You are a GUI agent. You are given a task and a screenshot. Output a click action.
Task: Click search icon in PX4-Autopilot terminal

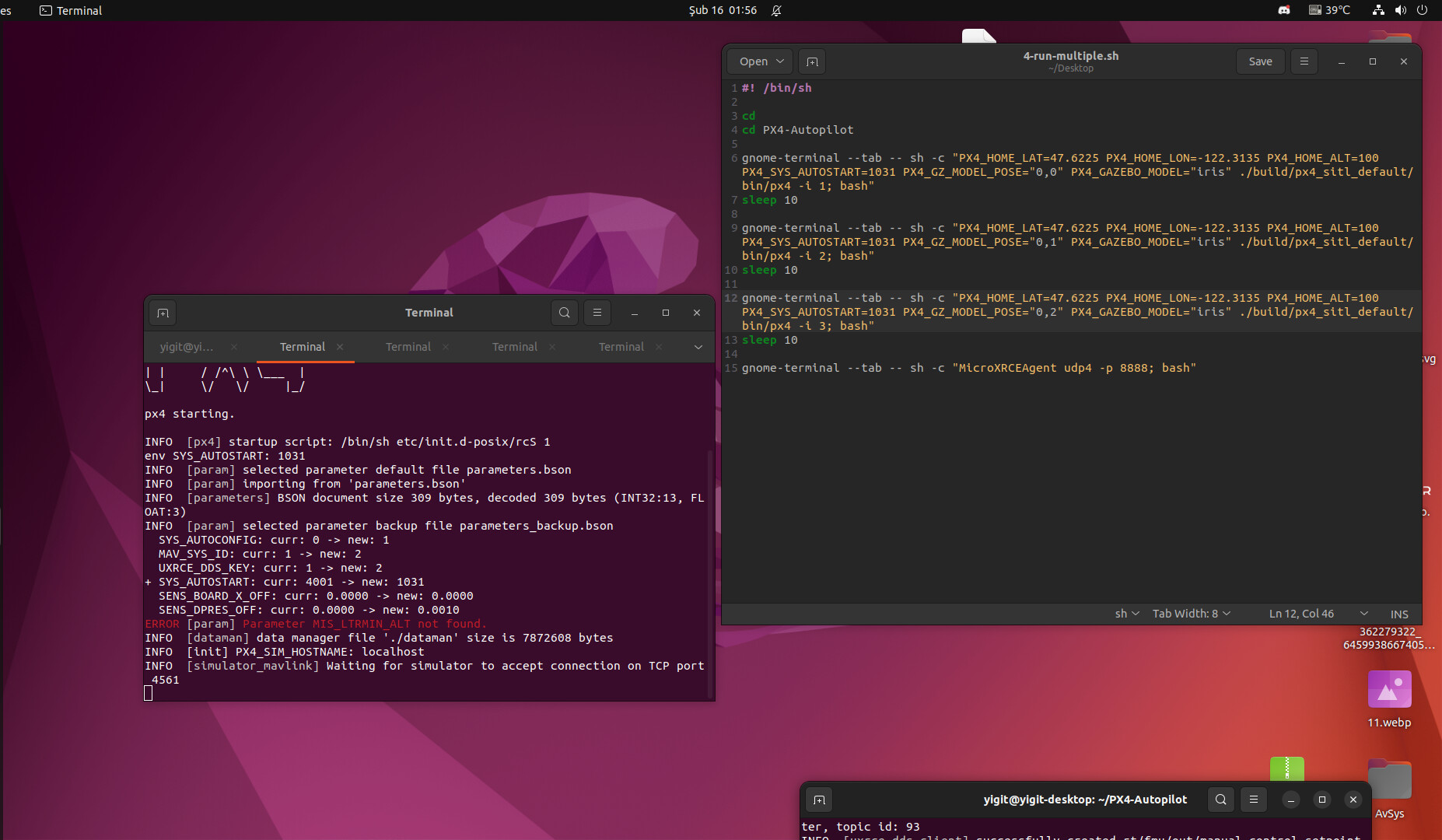(x=1221, y=800)
